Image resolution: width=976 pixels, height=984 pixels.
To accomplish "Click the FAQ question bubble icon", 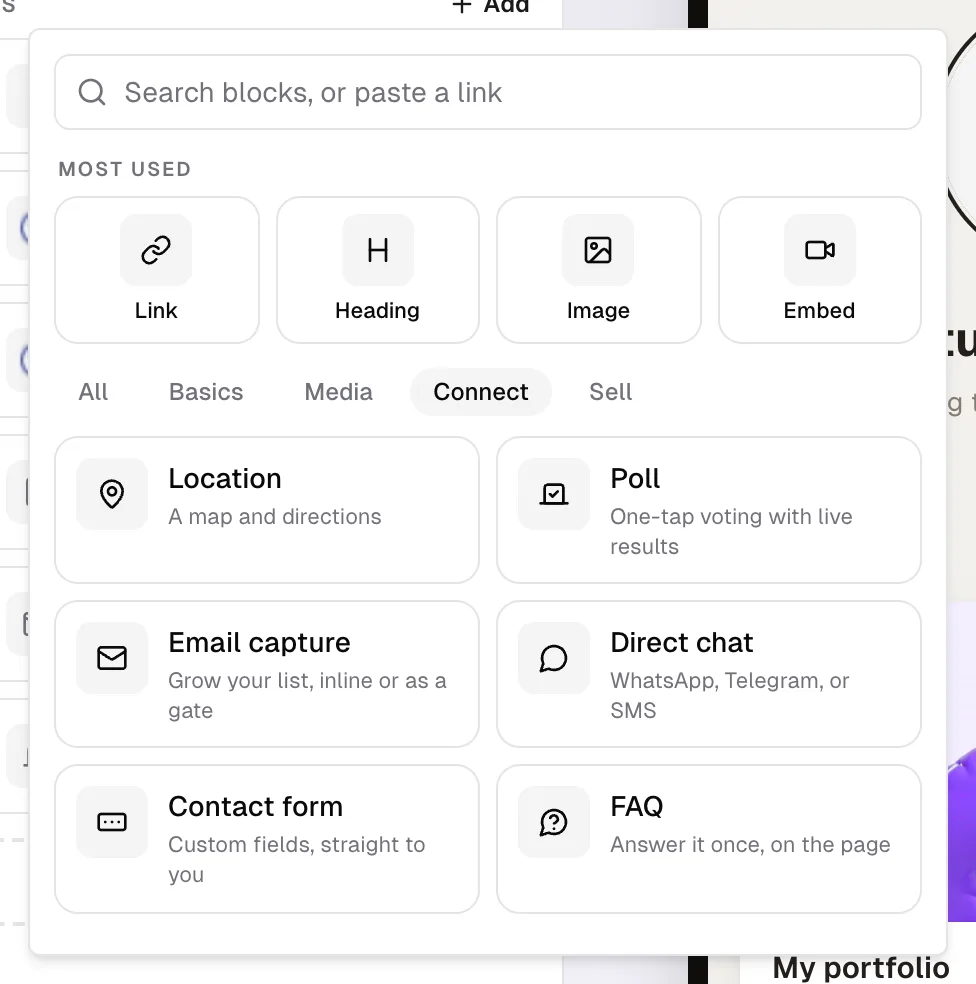I will point(554,821).
